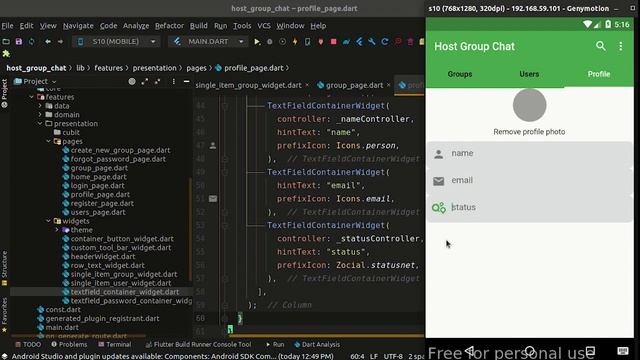Open the Project view selector dropdown

tap(35, 81)
